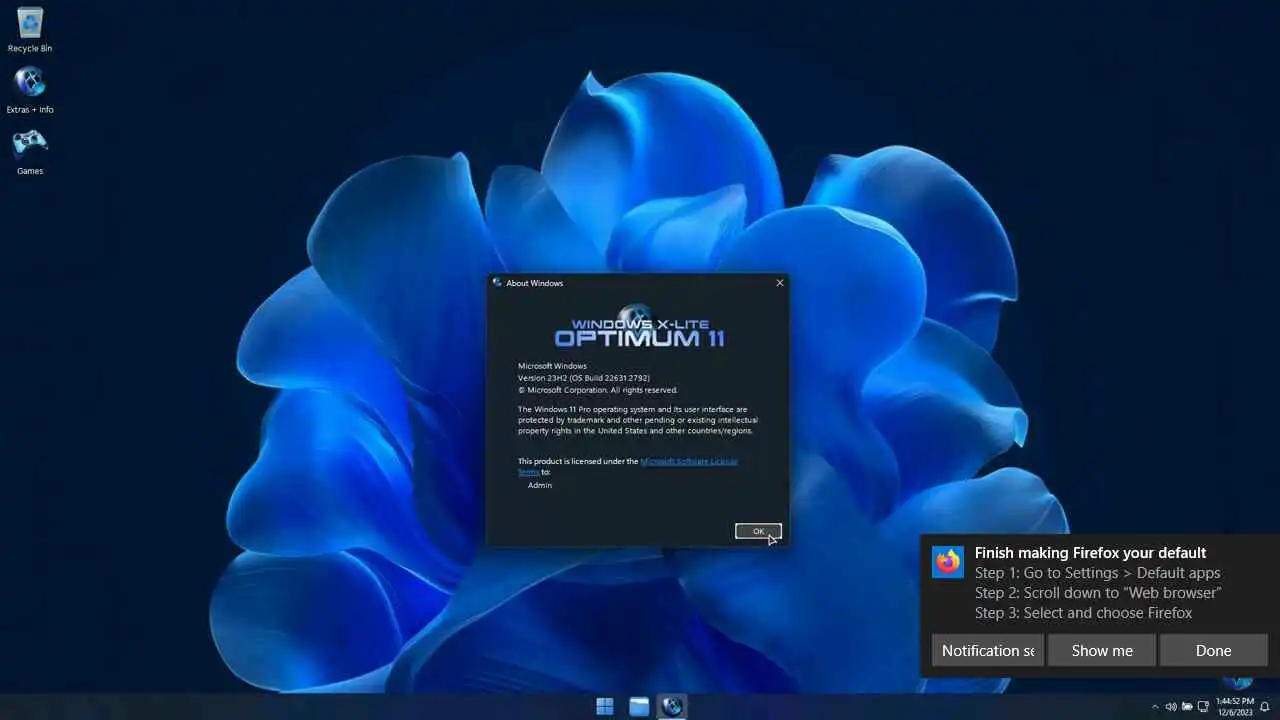Open the Windows Start button on taskbar
Screen dimensions: 1280x720
tap(605, 707)
